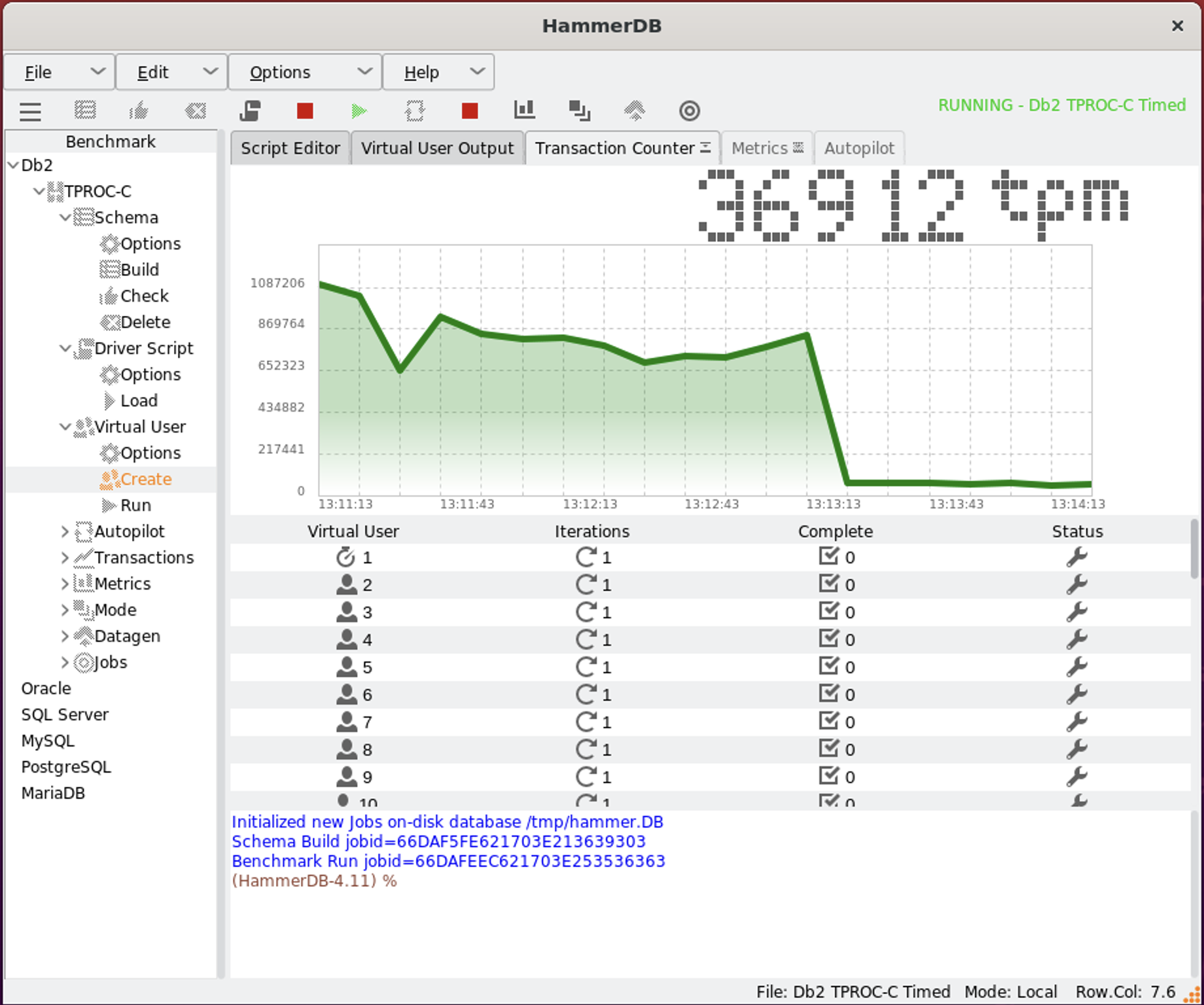The image size is (1204, 1005).
Task: Click the complete checkmark icon for user 8
Action: coord(829,749)
